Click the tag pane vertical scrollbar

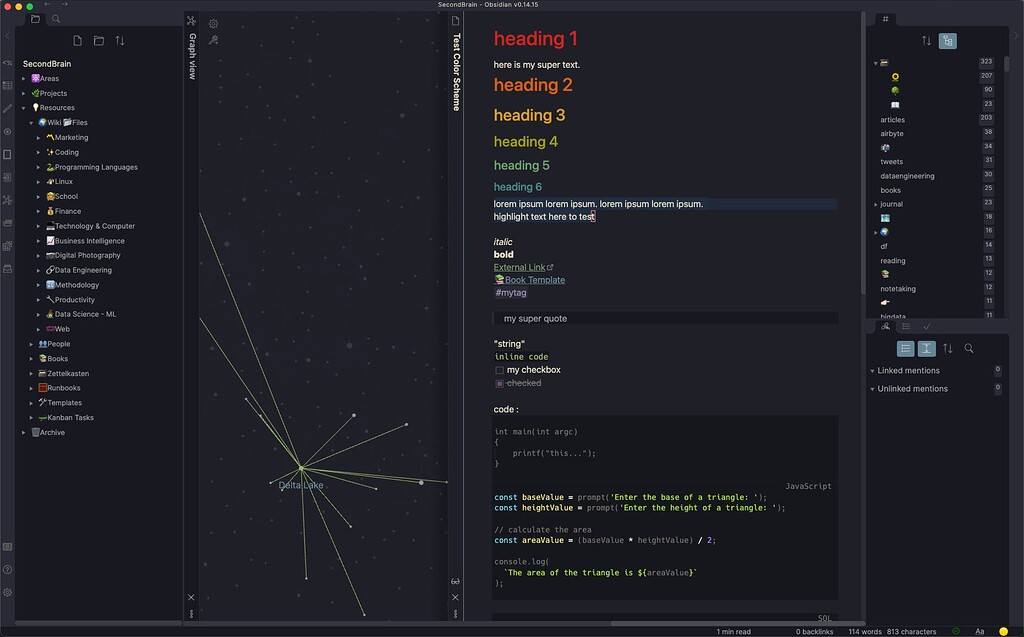point(1007,64)
